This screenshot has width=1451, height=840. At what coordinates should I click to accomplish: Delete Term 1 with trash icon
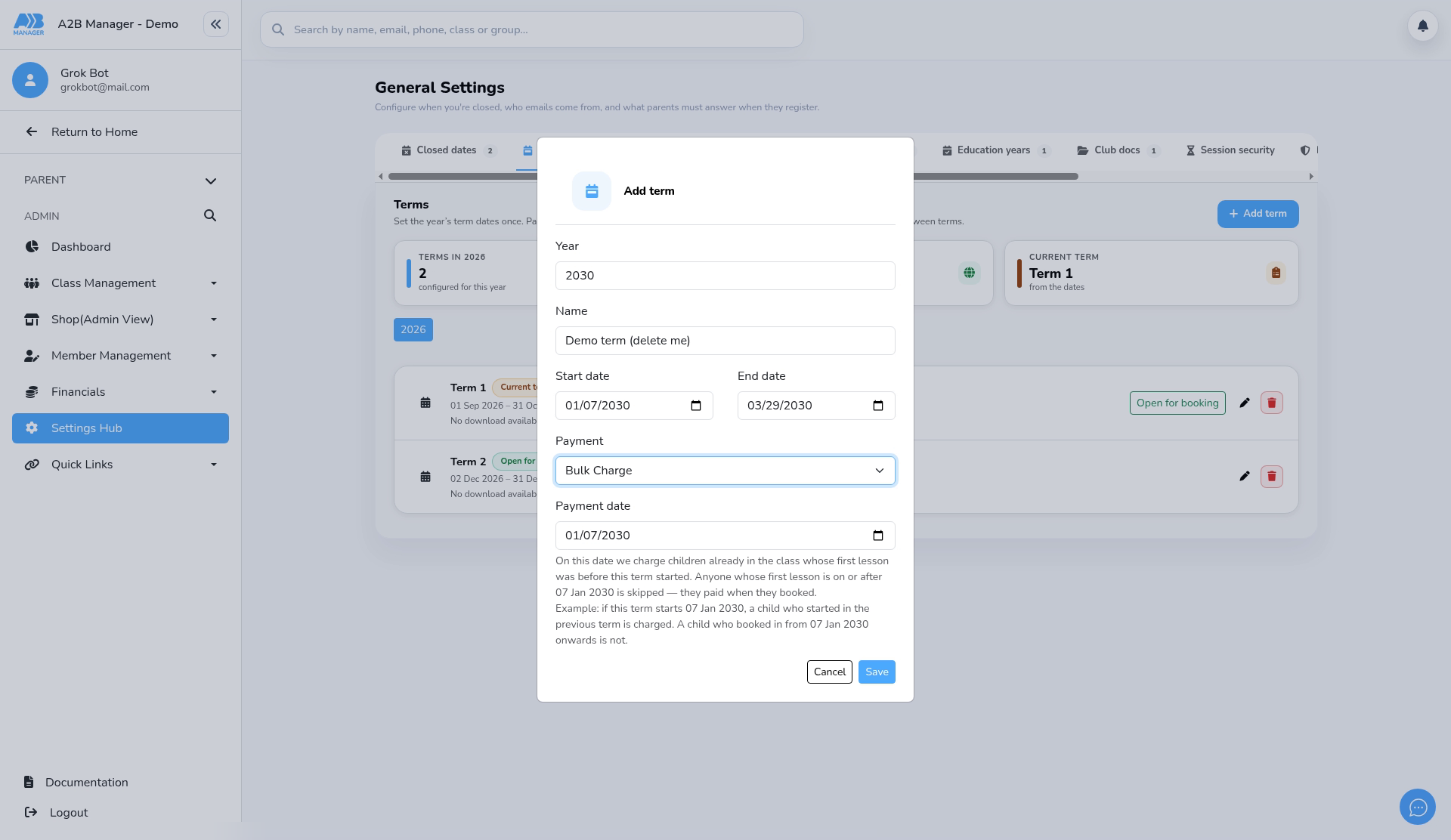point(1272,403)
